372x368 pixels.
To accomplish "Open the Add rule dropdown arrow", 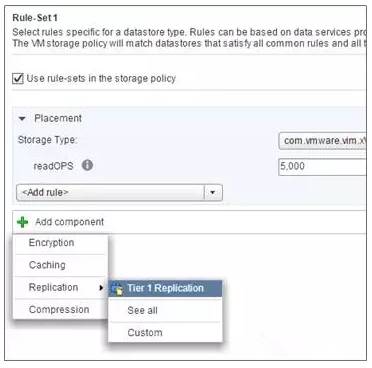I will 213,192.
